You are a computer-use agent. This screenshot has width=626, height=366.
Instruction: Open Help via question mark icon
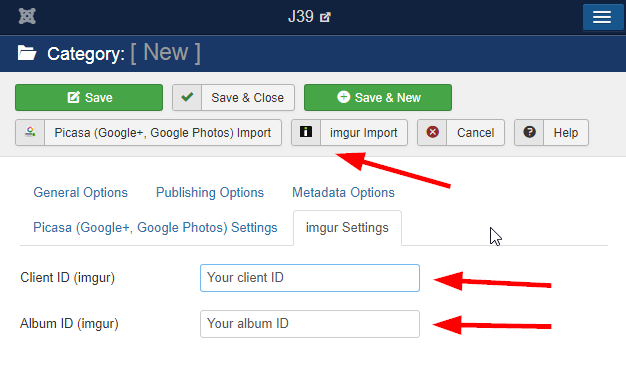(x=529, y=132)
